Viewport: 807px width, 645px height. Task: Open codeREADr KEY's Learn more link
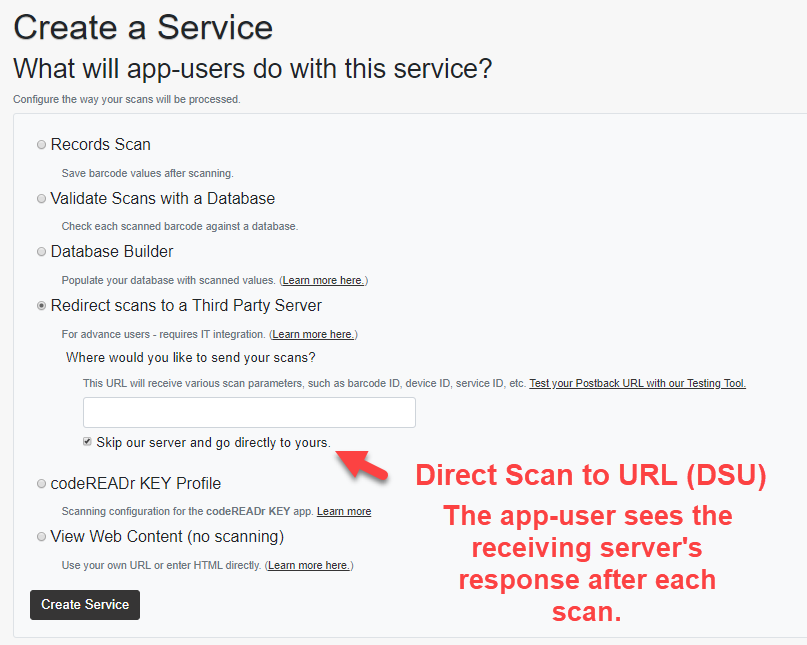pyautogui.click(x=344, y=512)
